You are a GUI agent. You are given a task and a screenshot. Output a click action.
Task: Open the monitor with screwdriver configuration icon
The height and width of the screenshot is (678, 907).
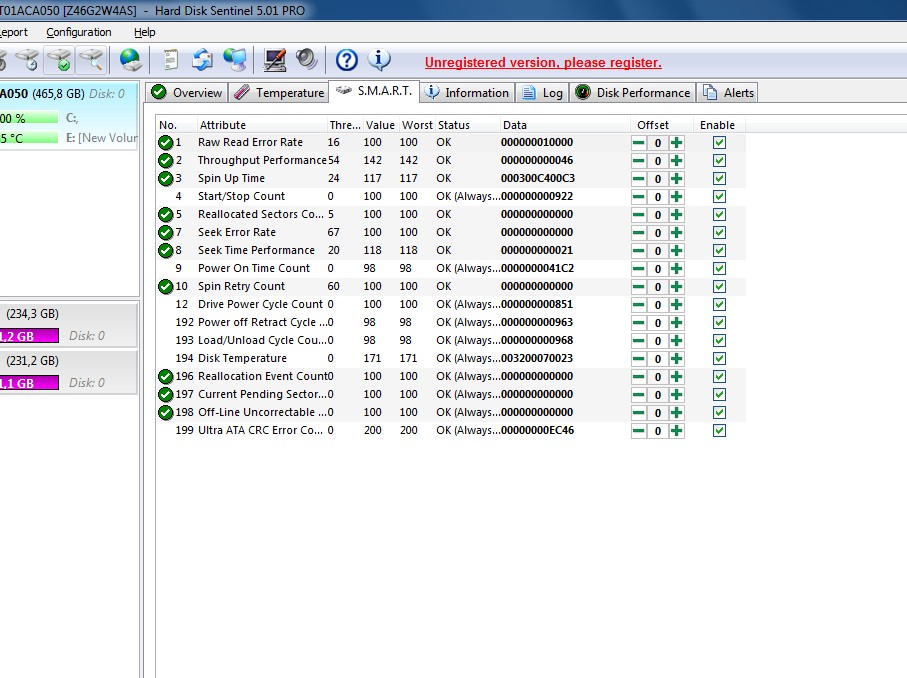click(275, 60)
